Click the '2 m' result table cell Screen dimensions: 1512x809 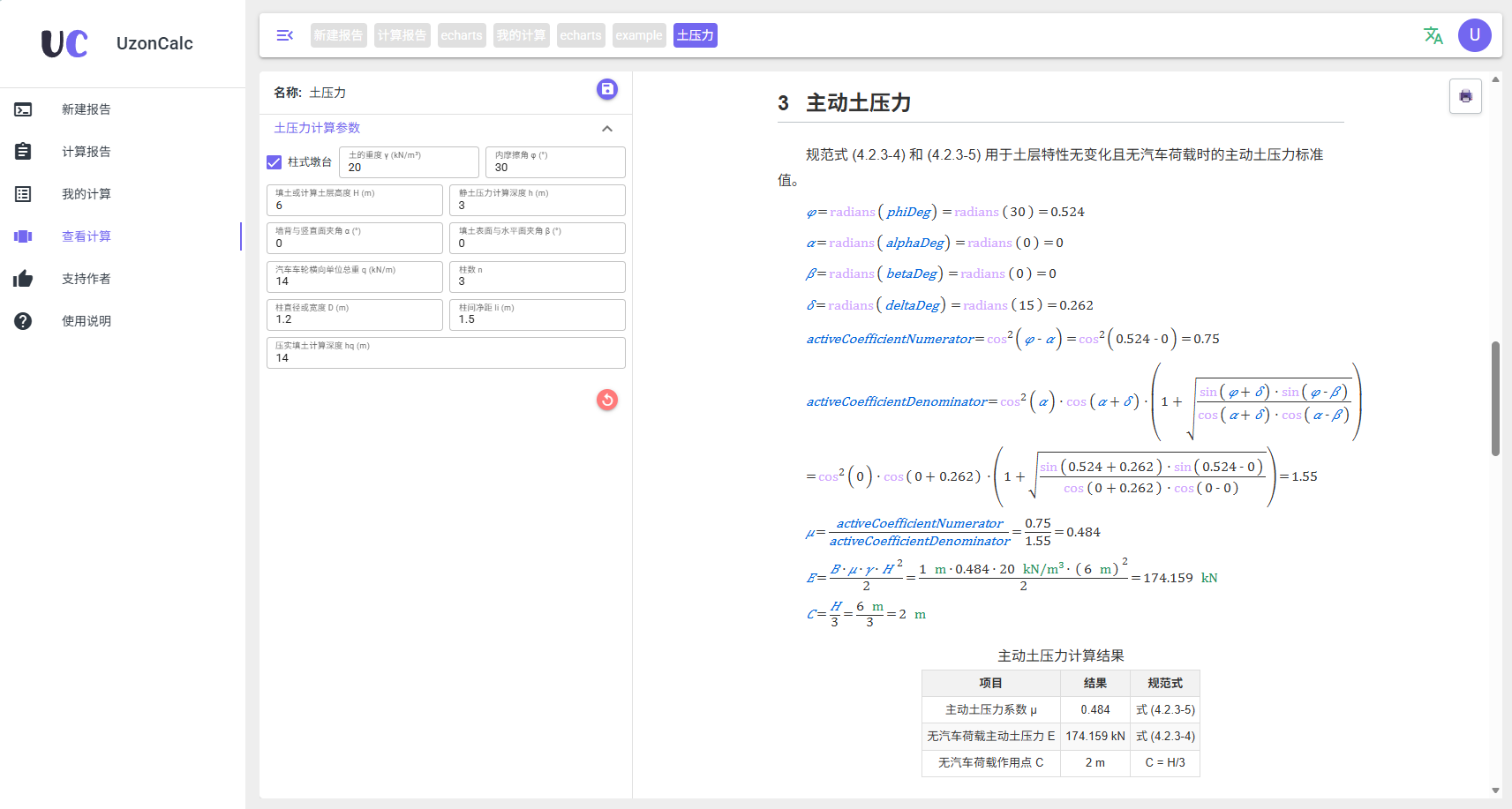tap(1095, 762)
